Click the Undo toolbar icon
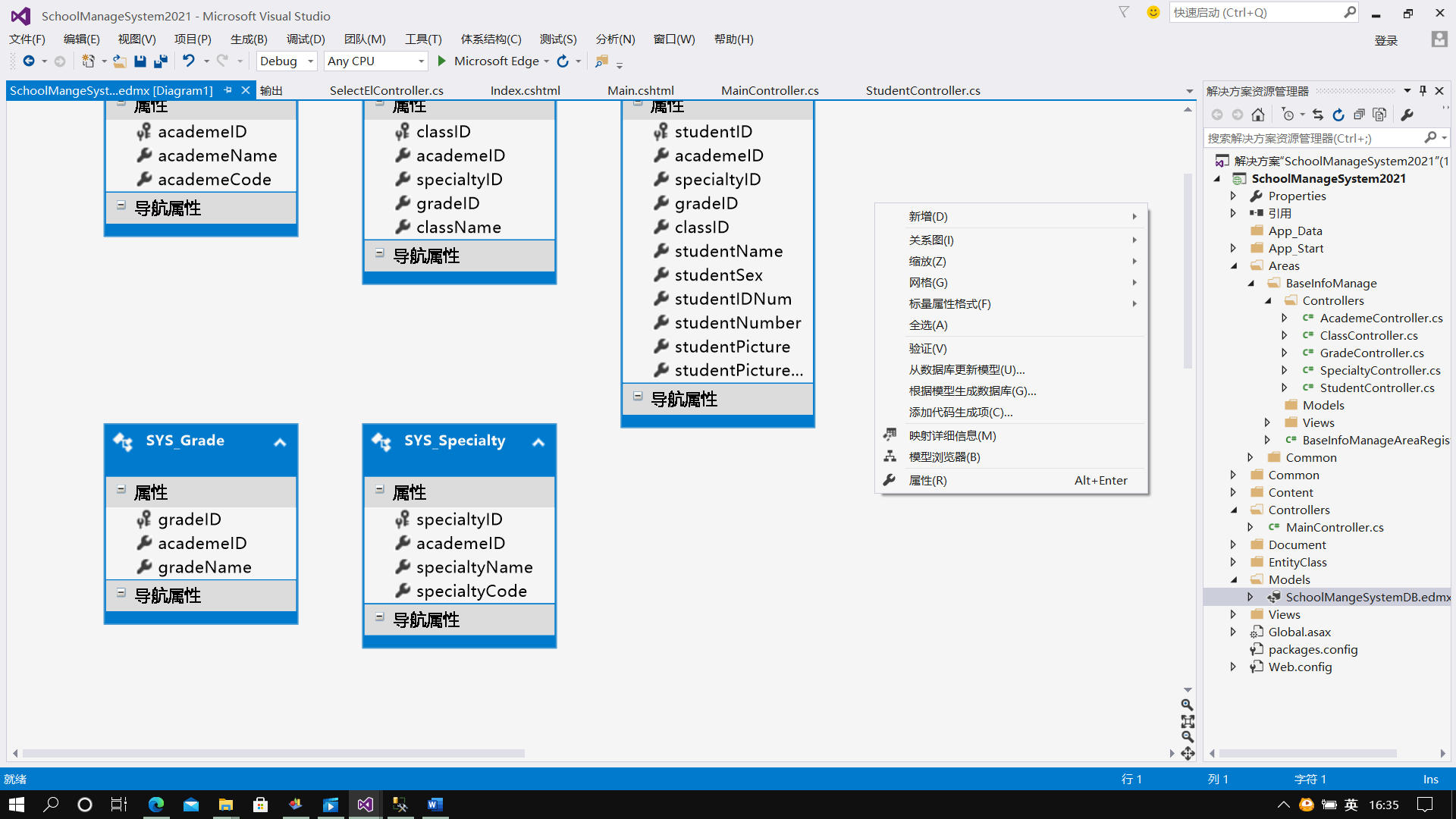 [x=188, y=61]
